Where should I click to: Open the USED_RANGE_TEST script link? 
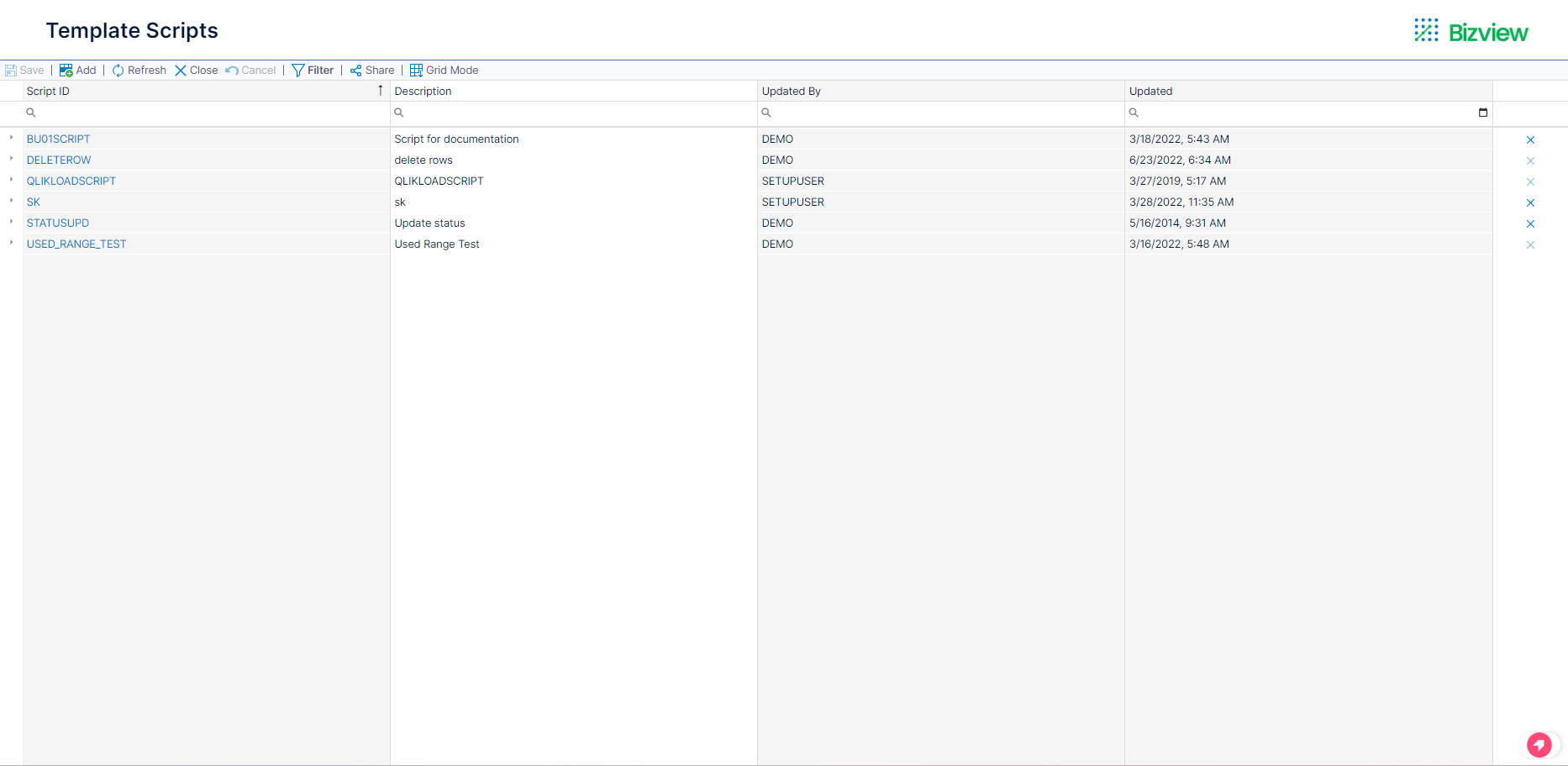(76, 244)
